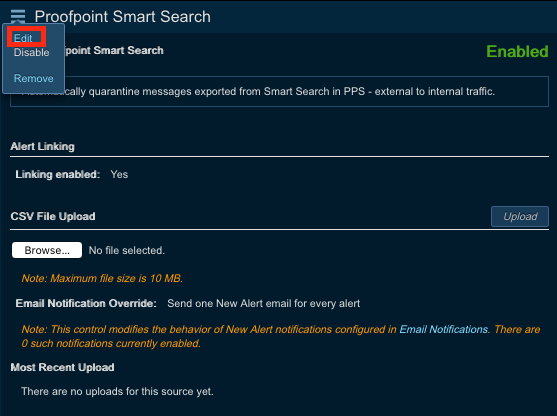
Task: Click 'There are no uploads' message
Action: (117, 391)
